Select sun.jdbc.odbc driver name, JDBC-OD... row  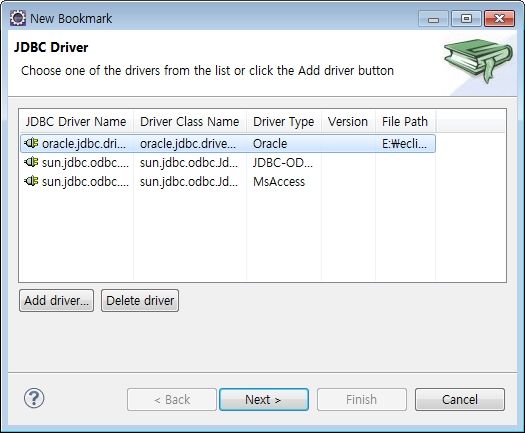[x=85, y=163]
